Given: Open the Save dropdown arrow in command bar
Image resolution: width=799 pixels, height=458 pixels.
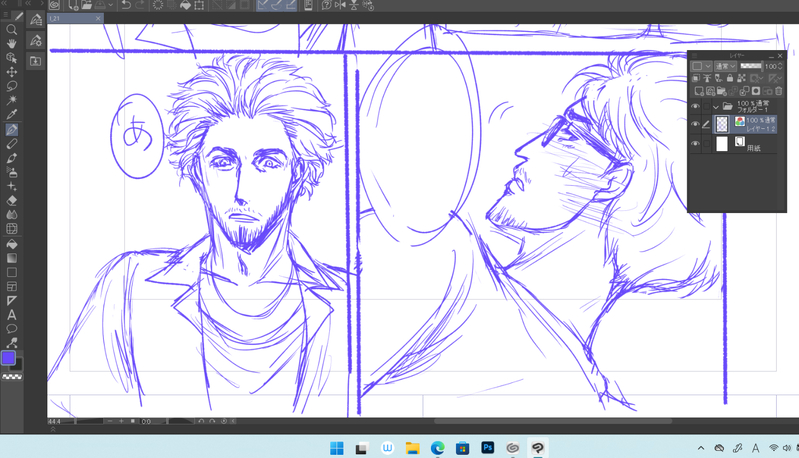Looking at the screenshot, I should (x=111, y=5).
